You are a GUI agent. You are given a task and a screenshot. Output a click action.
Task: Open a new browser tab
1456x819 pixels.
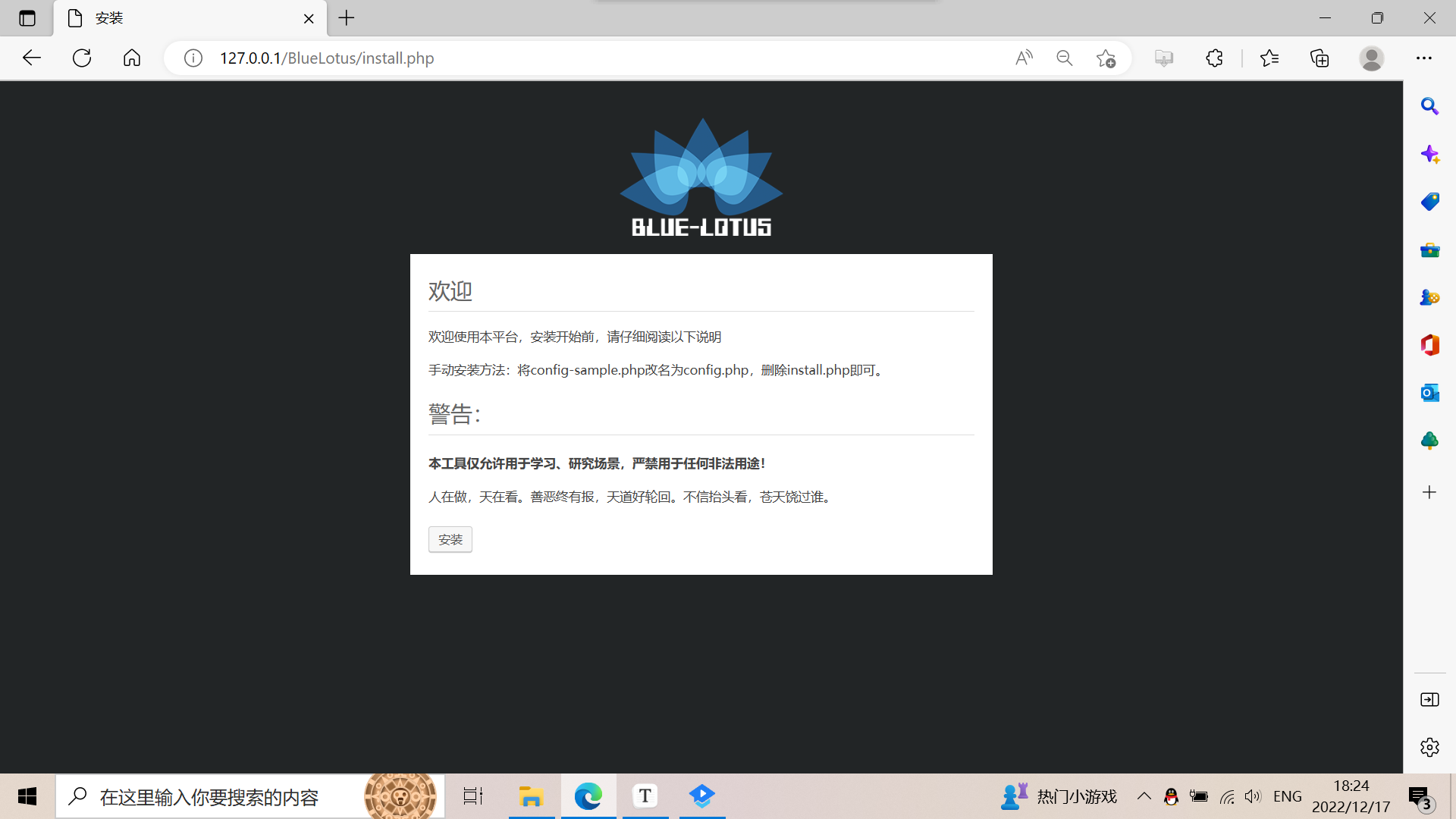347,18
